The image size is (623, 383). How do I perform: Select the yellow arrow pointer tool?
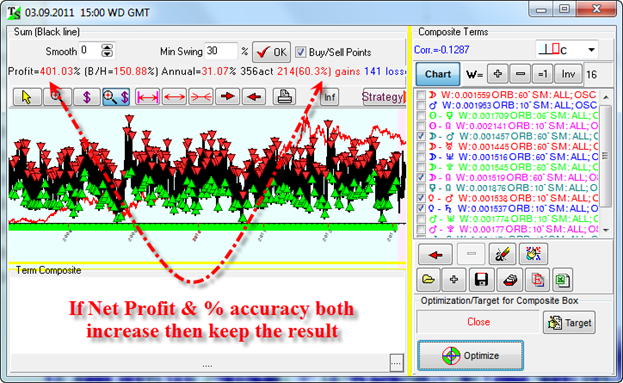coord(27,97)
